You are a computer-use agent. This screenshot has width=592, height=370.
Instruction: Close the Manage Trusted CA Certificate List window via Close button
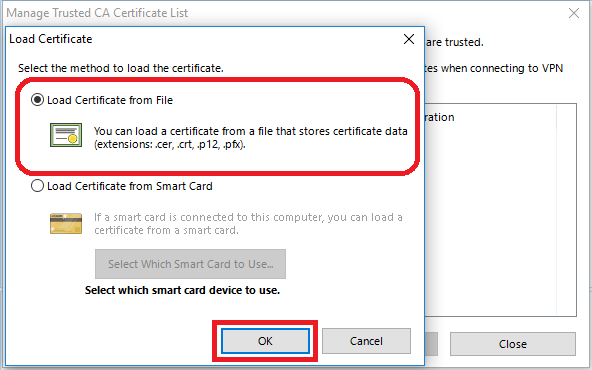(513, 344)
